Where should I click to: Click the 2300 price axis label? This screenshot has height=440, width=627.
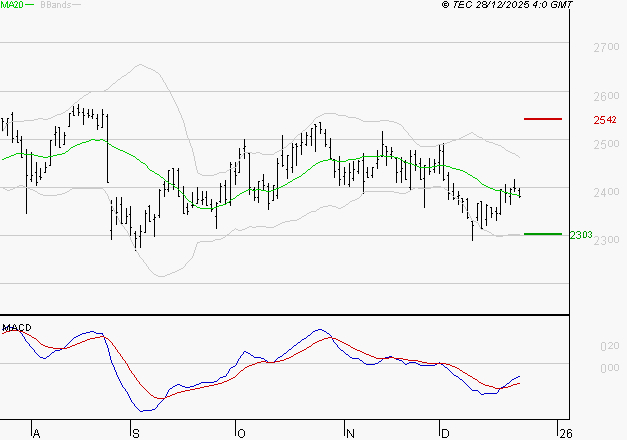[606, 240]
